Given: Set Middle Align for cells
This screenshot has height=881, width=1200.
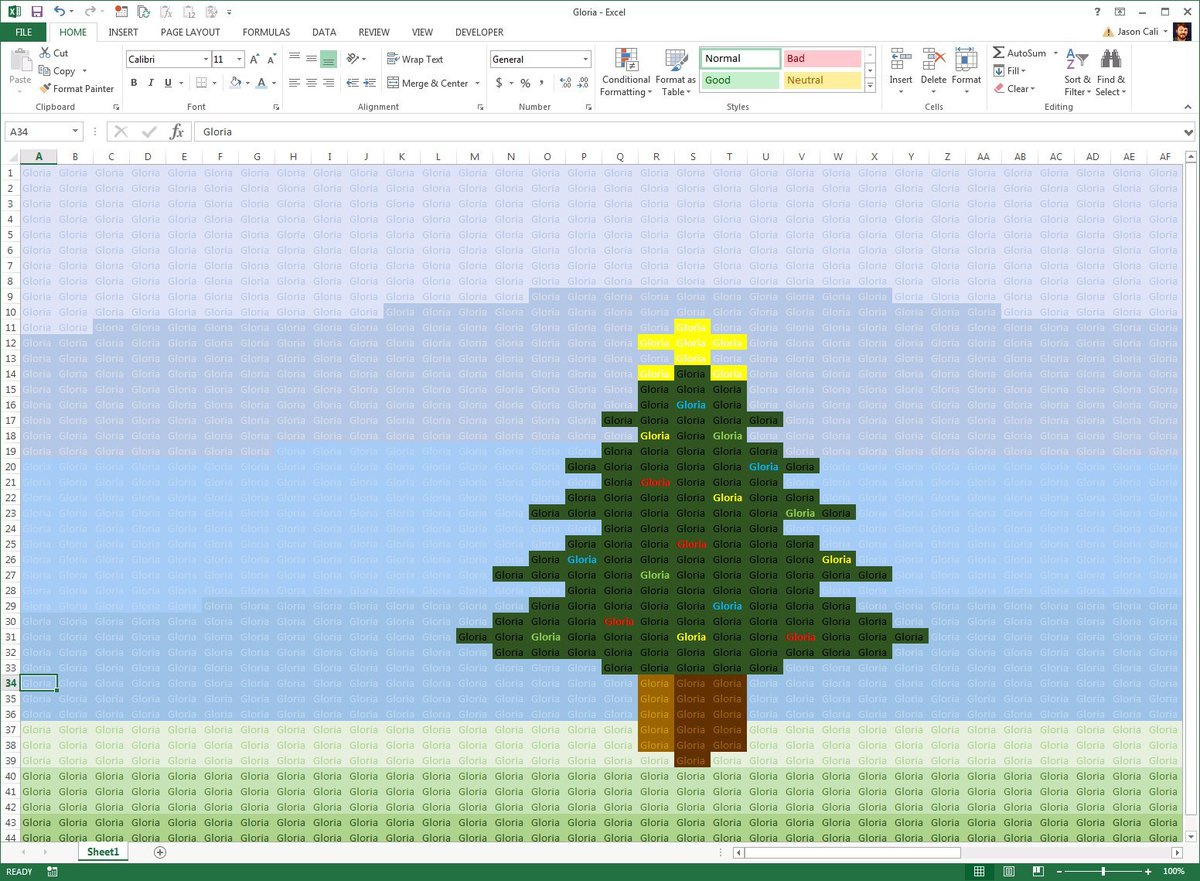Looking at the screenshot, I should pos(312,59).
